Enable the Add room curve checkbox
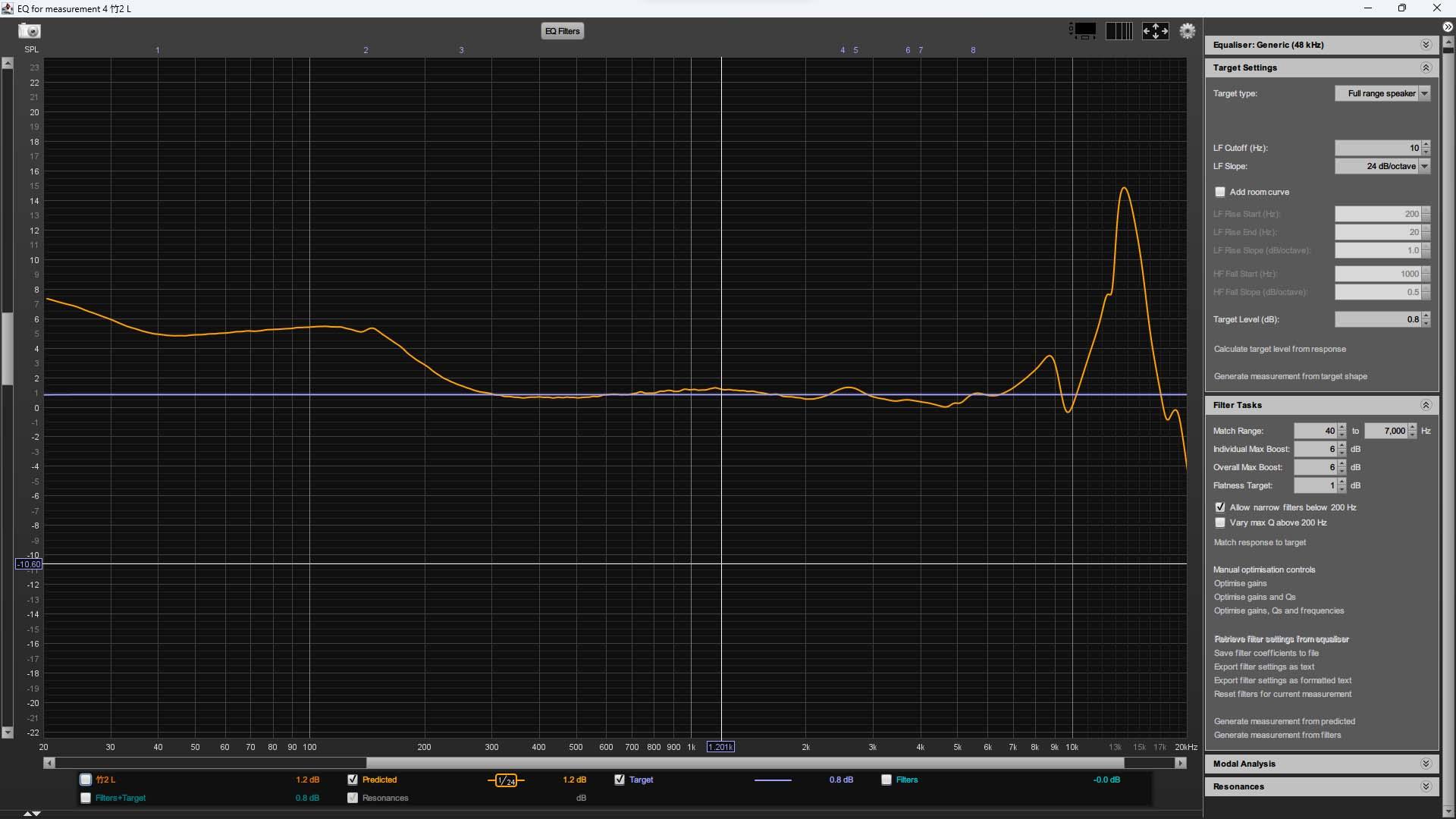1456x819 pixels. tap(1220, 193)
